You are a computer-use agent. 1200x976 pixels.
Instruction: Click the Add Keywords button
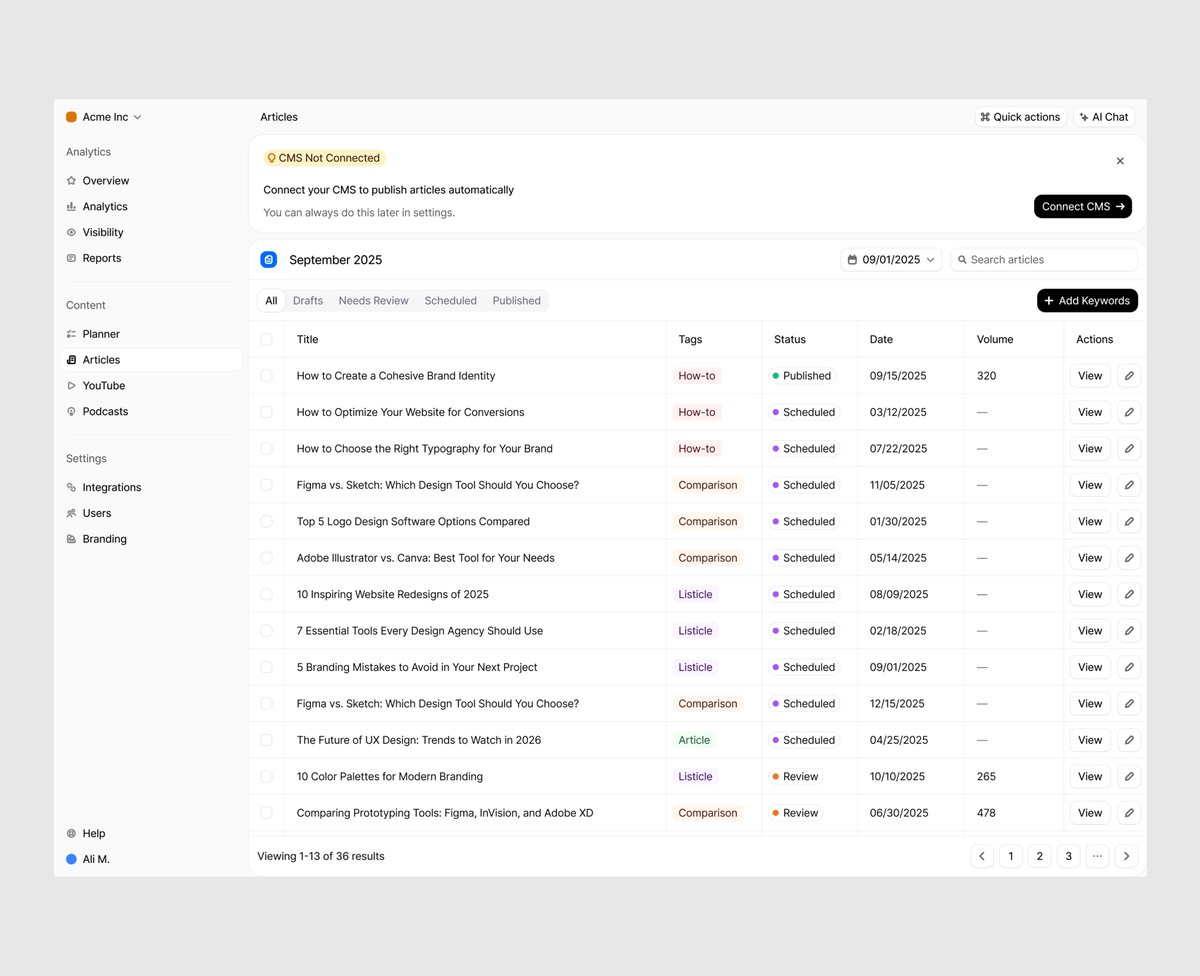[x=1087, y=301]
